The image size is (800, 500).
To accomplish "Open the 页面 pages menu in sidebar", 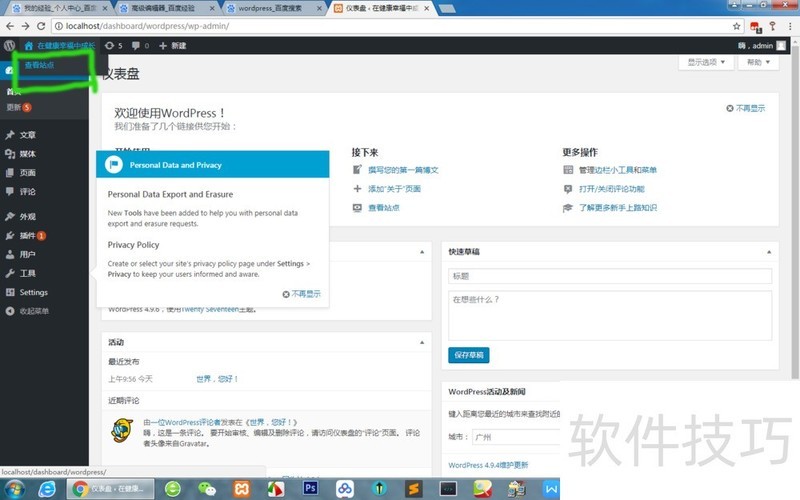I will [x=28, y=172].
